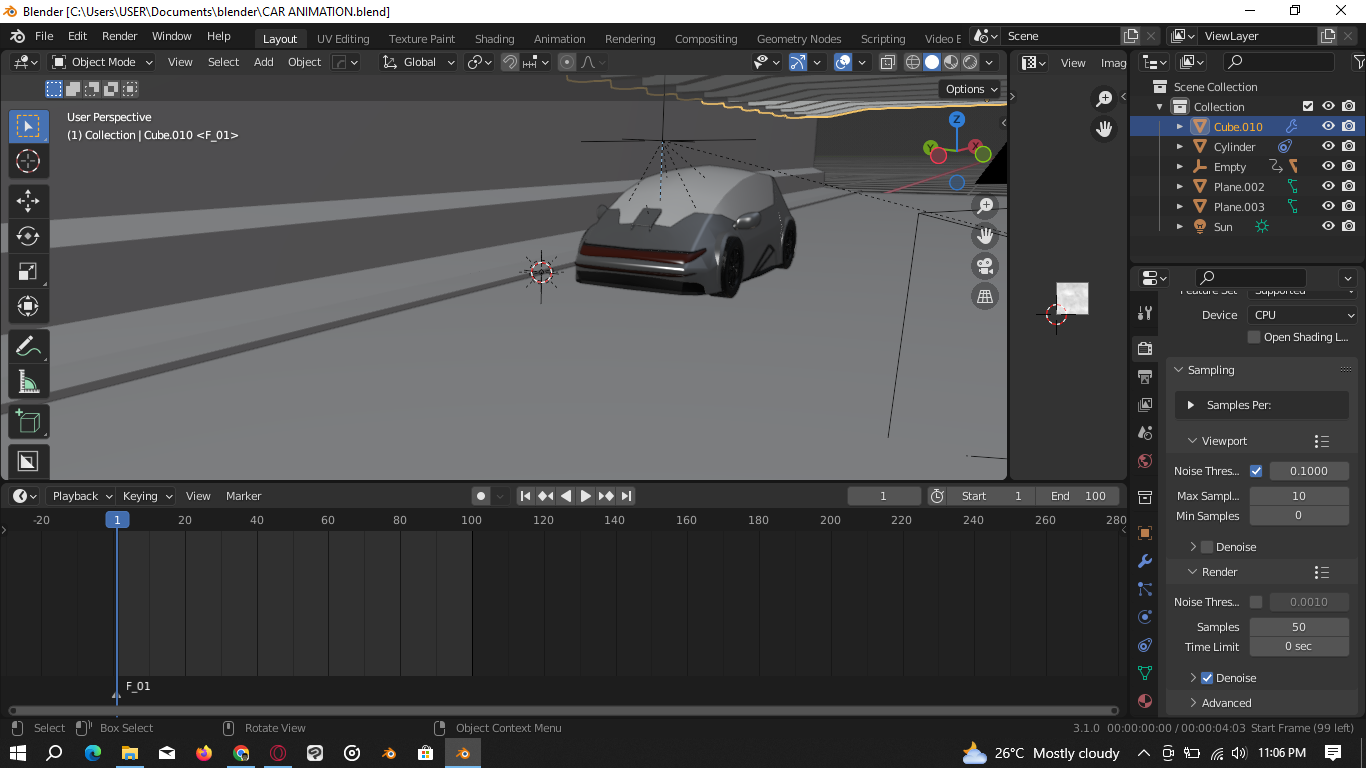Image resolution: width=1366 pixels, height=768 pixels.
Task: Open the Global transform orientation dropdown
Action: [418, 62]
